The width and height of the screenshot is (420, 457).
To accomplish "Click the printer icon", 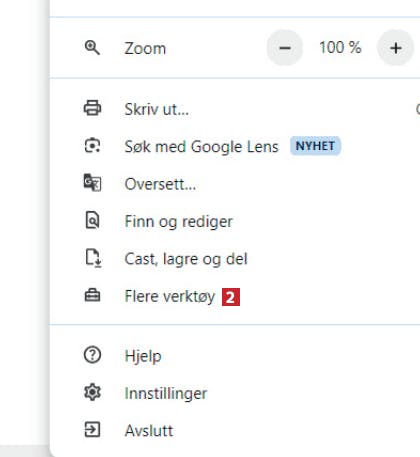I will tap(92, 108).
